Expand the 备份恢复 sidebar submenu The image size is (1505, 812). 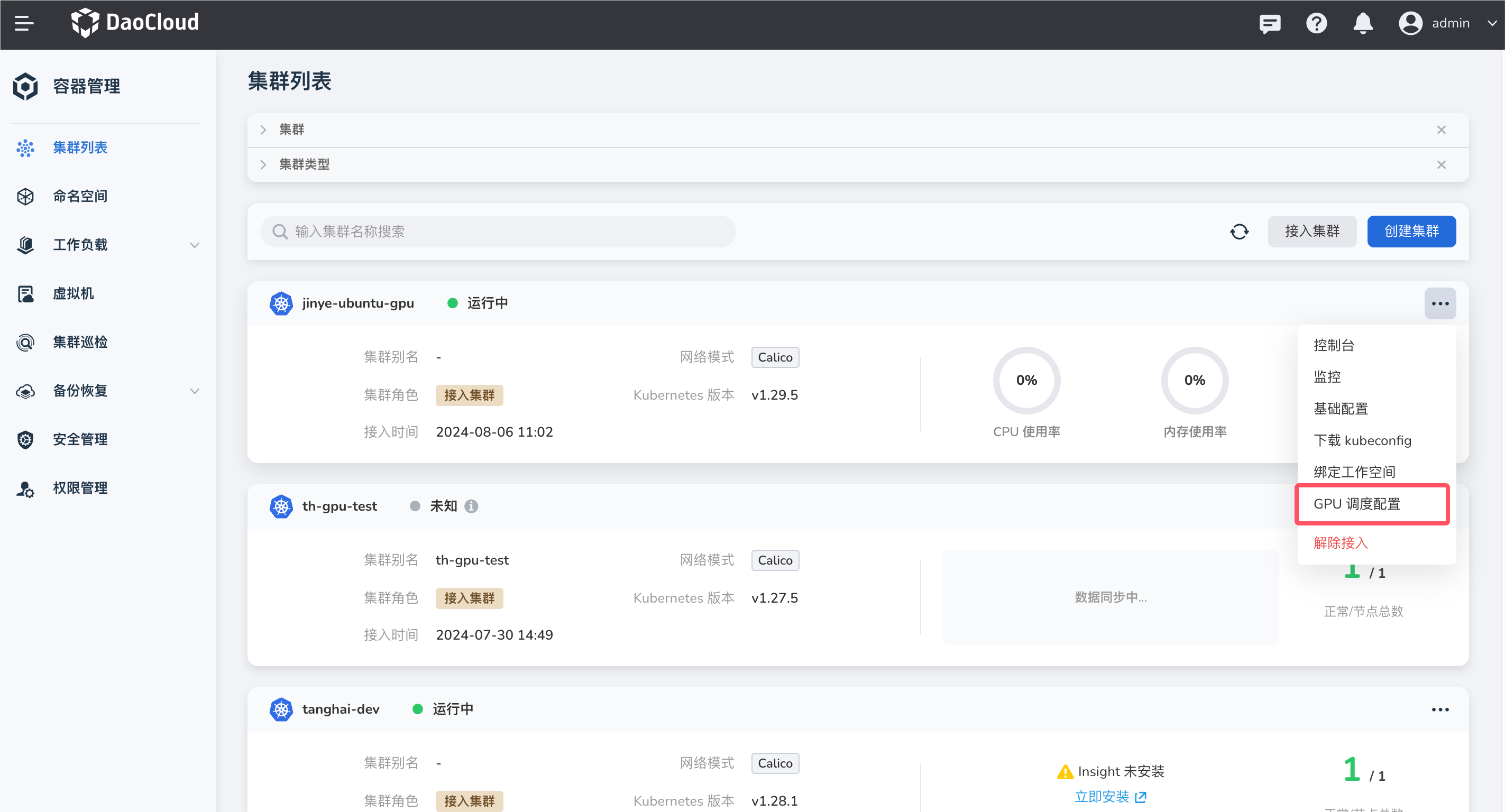195,391
